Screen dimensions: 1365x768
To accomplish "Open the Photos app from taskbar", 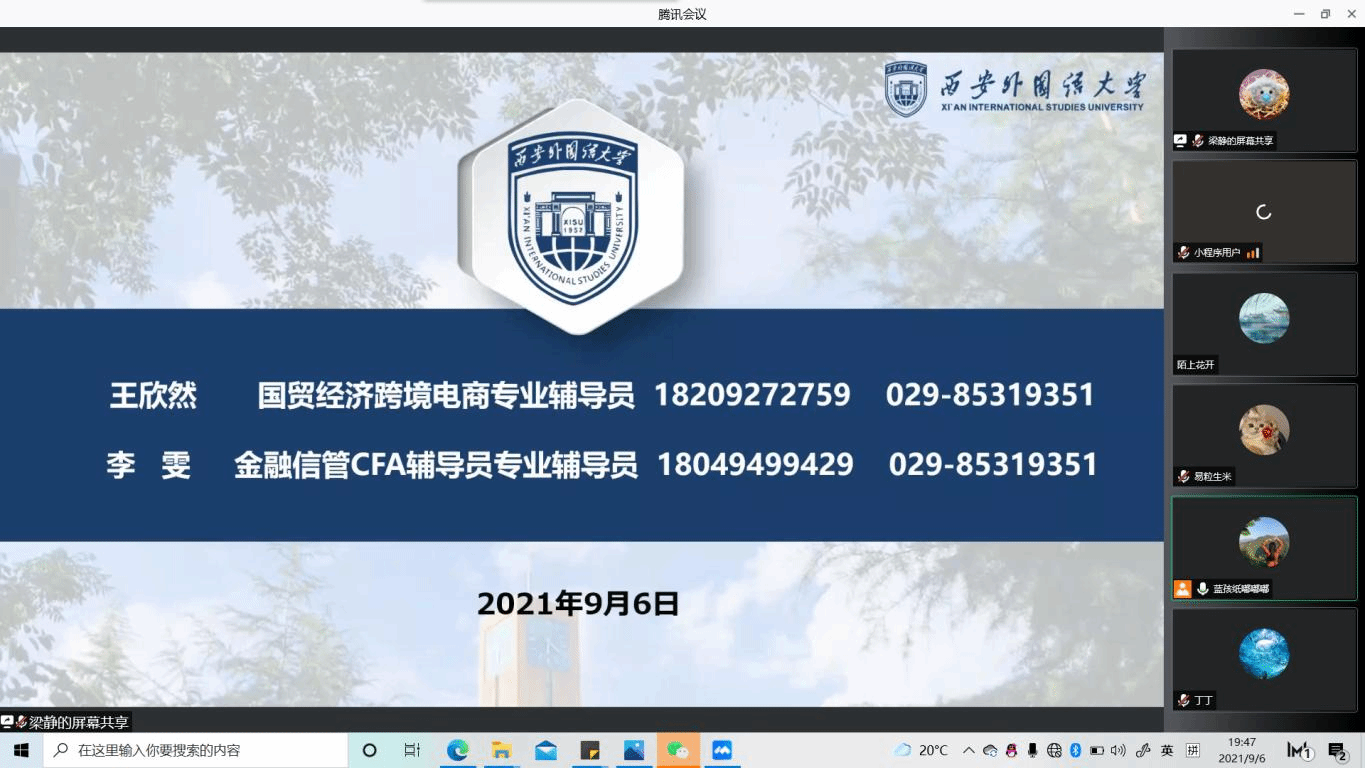I will (634, 750).
